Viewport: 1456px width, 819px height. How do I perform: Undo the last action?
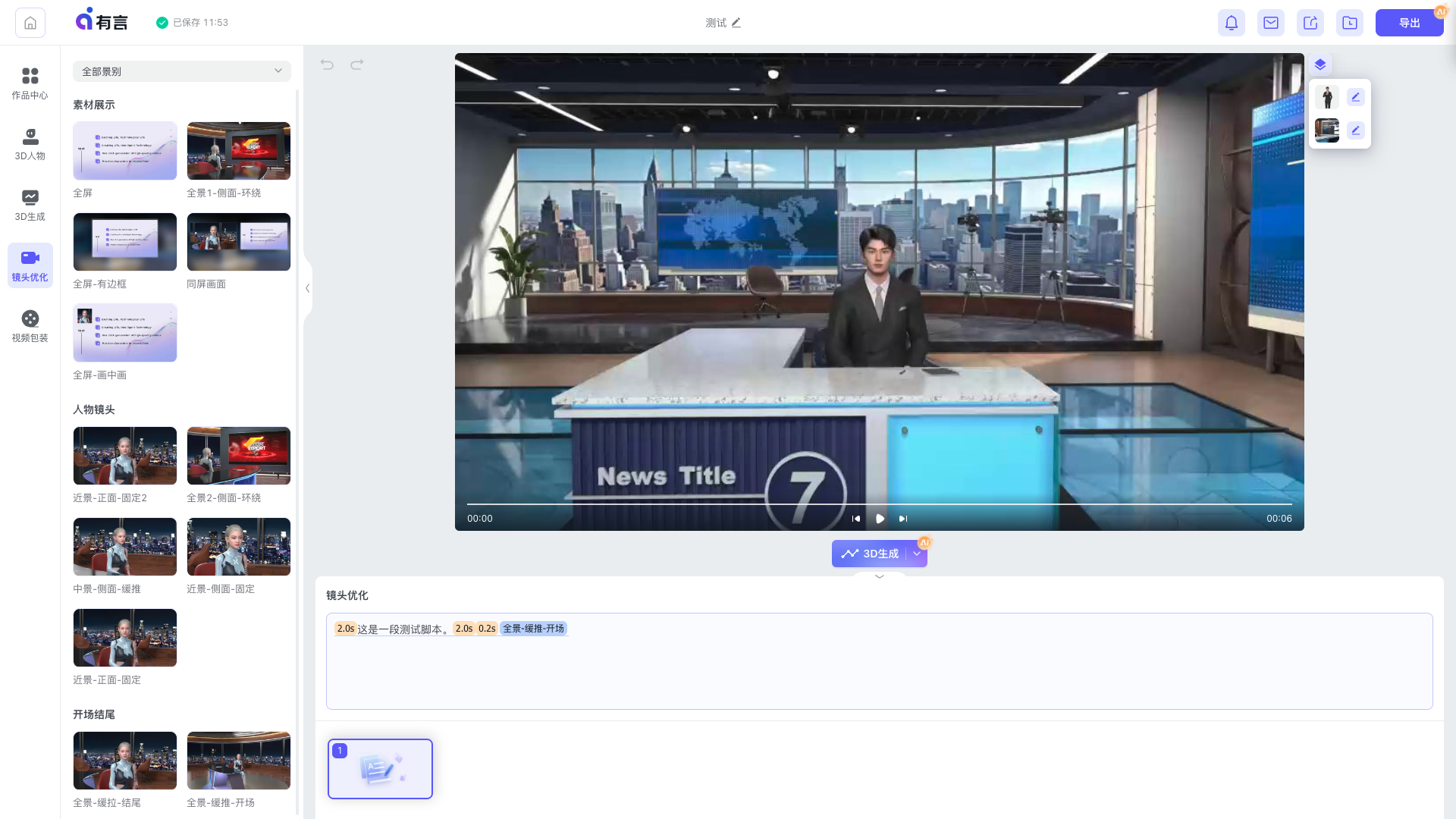coord(327,64)
